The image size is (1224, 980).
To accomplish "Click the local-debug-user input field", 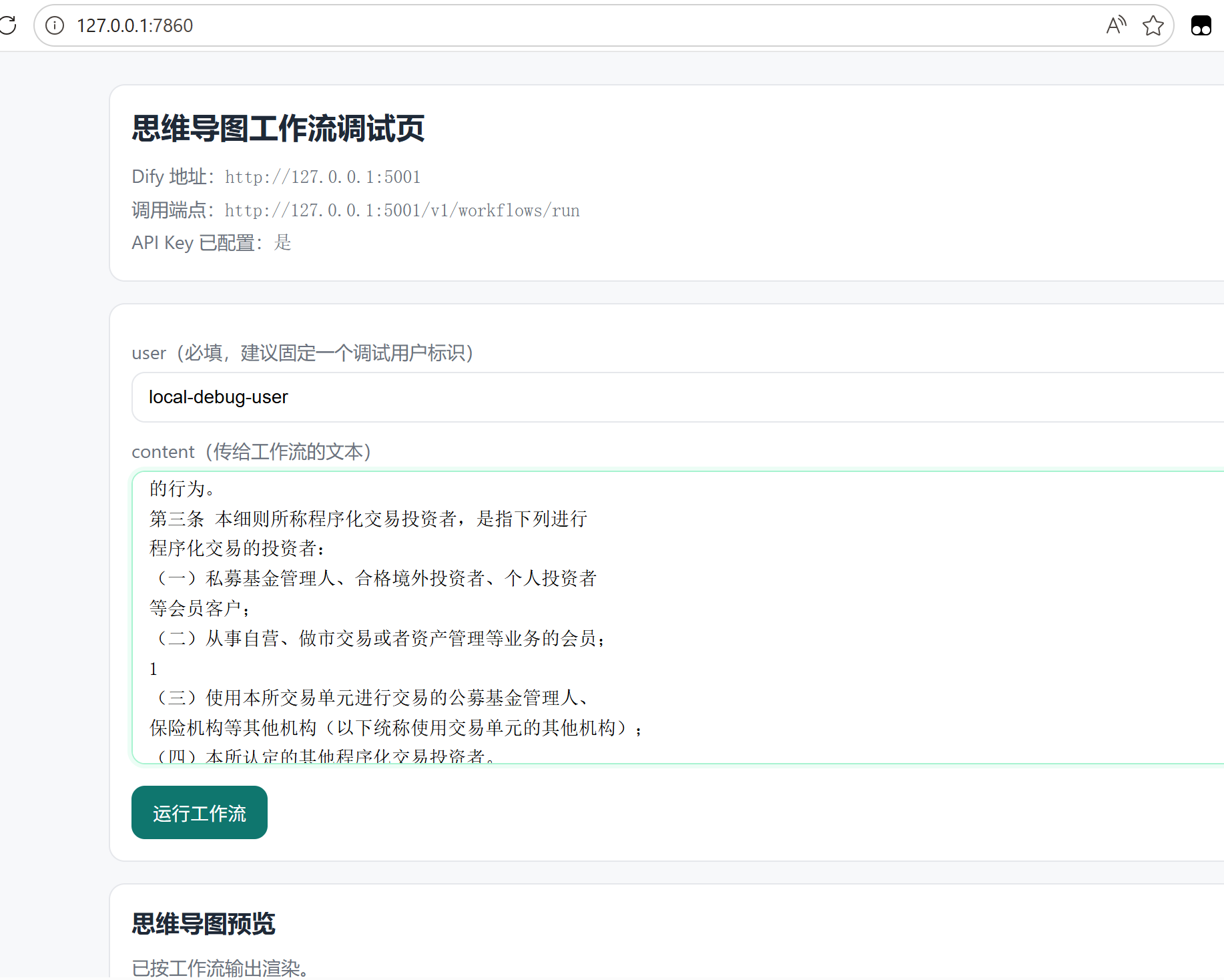I will (678, 397).
